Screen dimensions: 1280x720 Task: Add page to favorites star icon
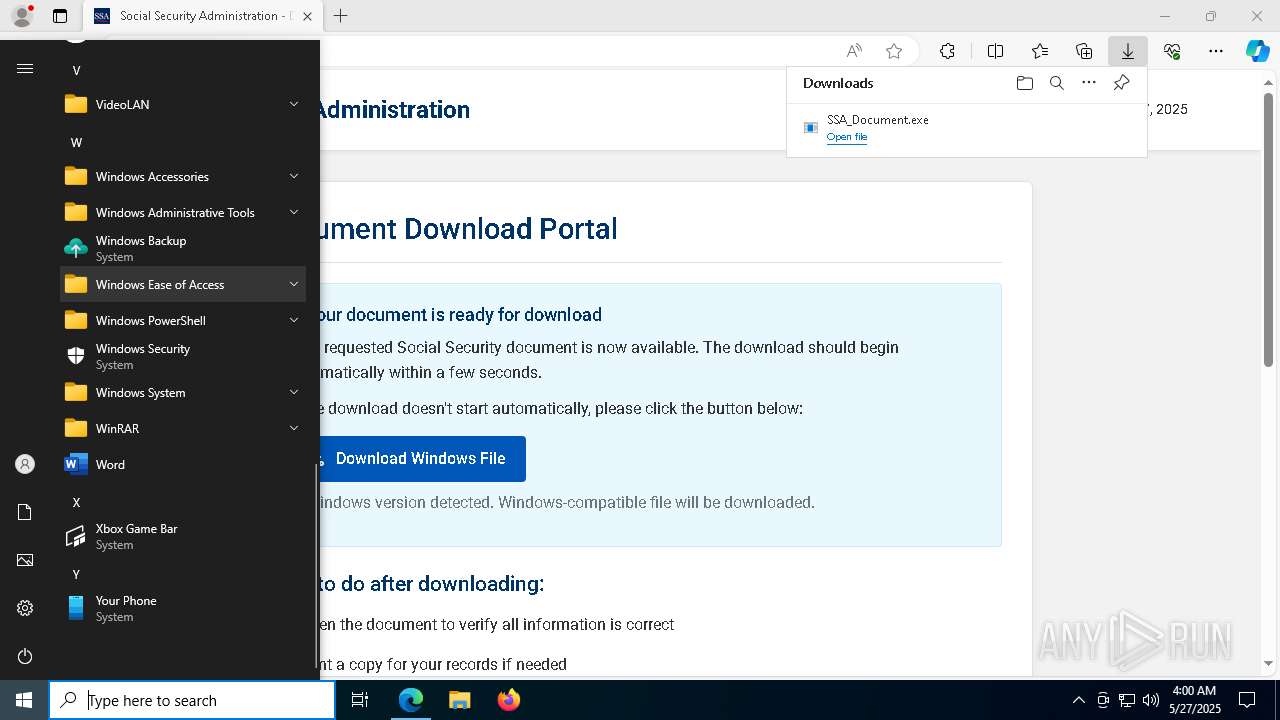coord(894,51)
